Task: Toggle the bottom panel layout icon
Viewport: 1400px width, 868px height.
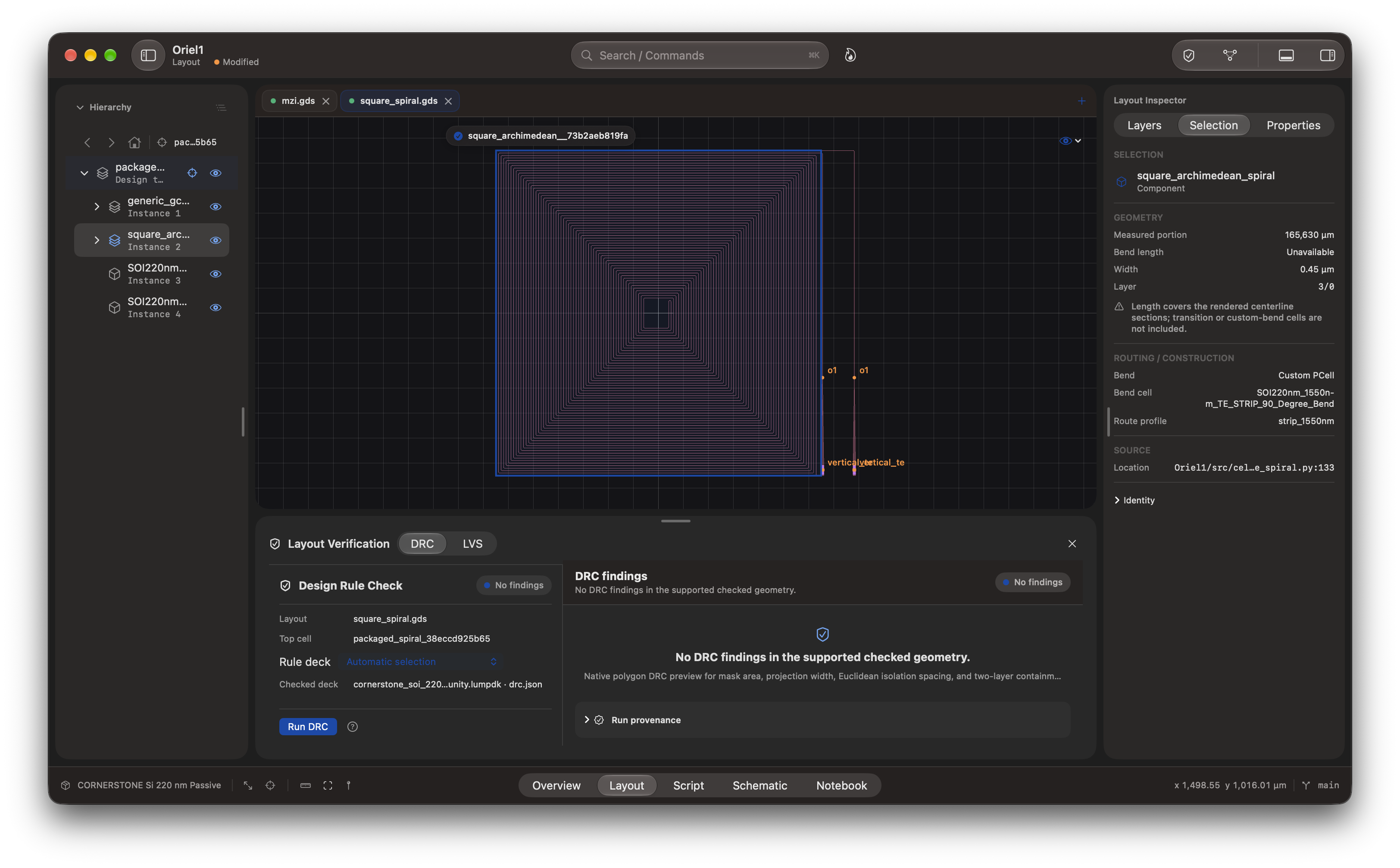Action: [1286, 55]
